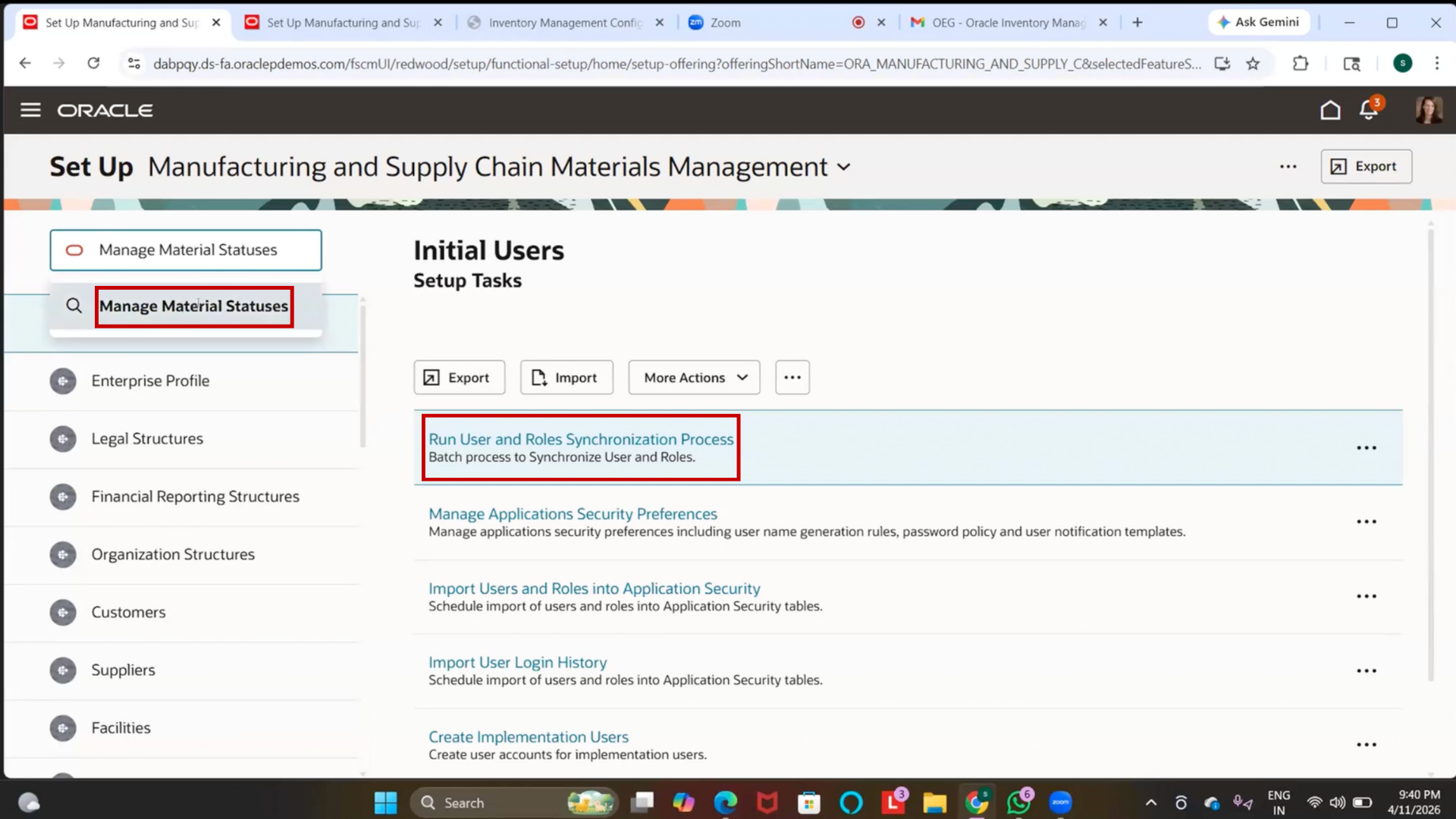Image resolution: width=1456 pixels, height=819 pixels.
Task: Open the More Actions dropdown
Action: point(694,378)
